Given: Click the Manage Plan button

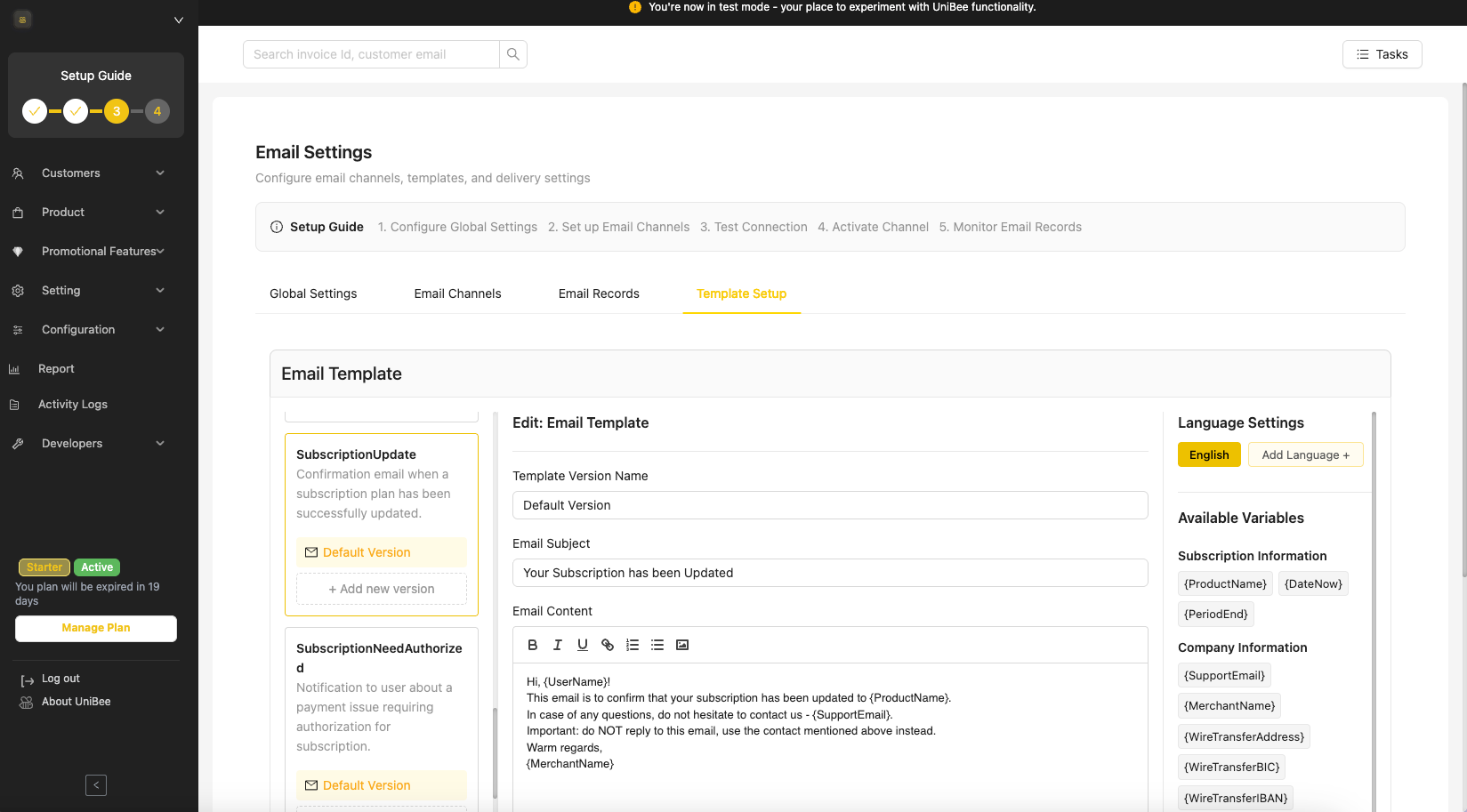Looking at the screenshot, I should tap(95, 628).
